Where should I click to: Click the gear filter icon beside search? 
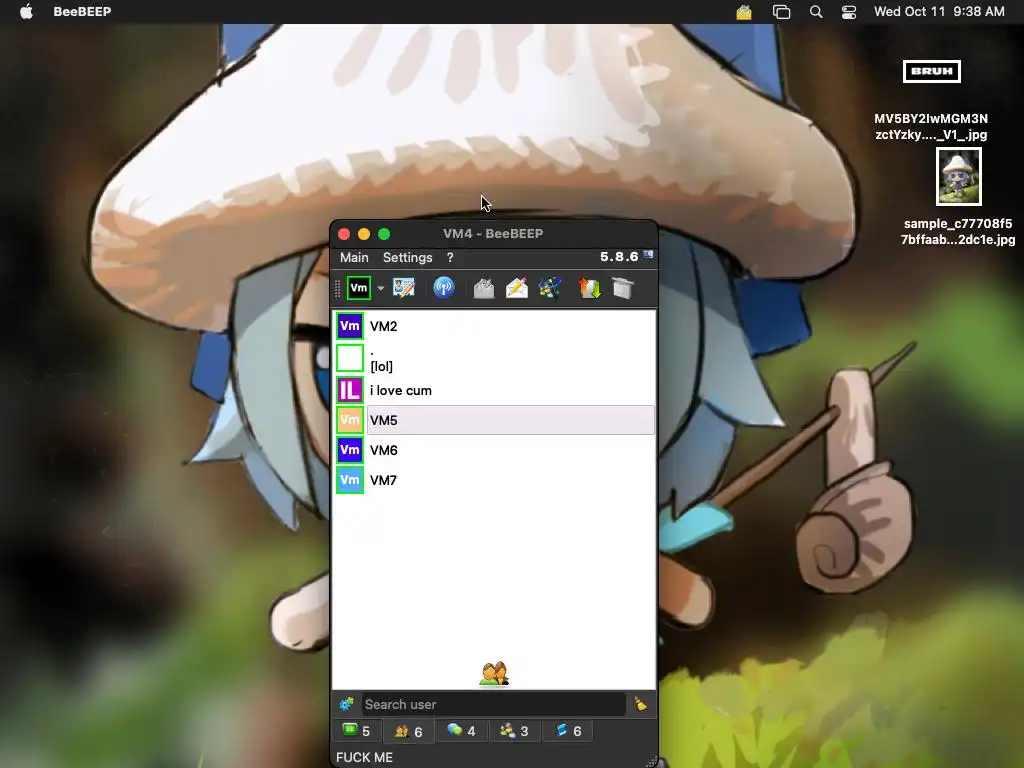347,704
